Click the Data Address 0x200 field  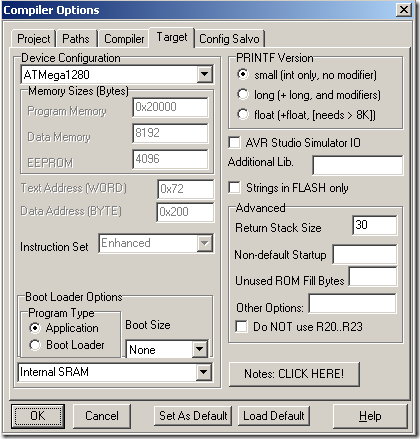point(185,212)
